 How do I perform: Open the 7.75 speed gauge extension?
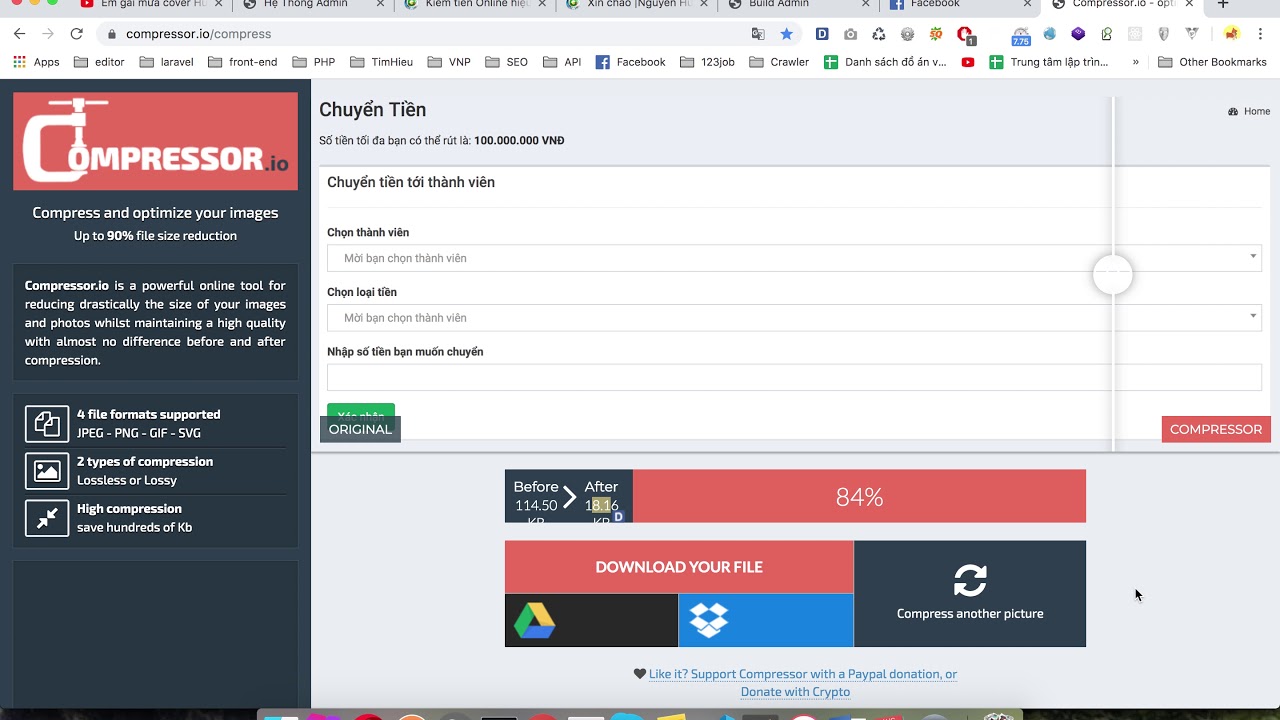pos(1021,36)
